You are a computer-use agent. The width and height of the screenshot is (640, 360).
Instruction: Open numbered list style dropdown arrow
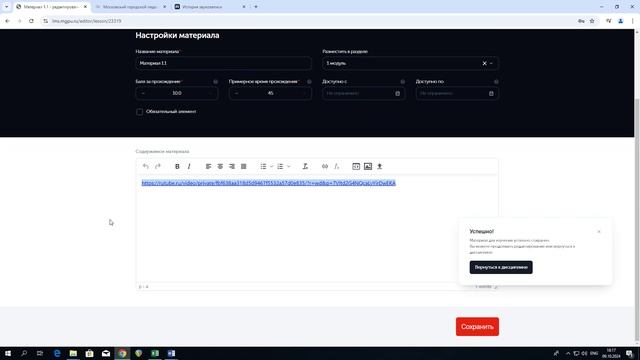[289, 166]
